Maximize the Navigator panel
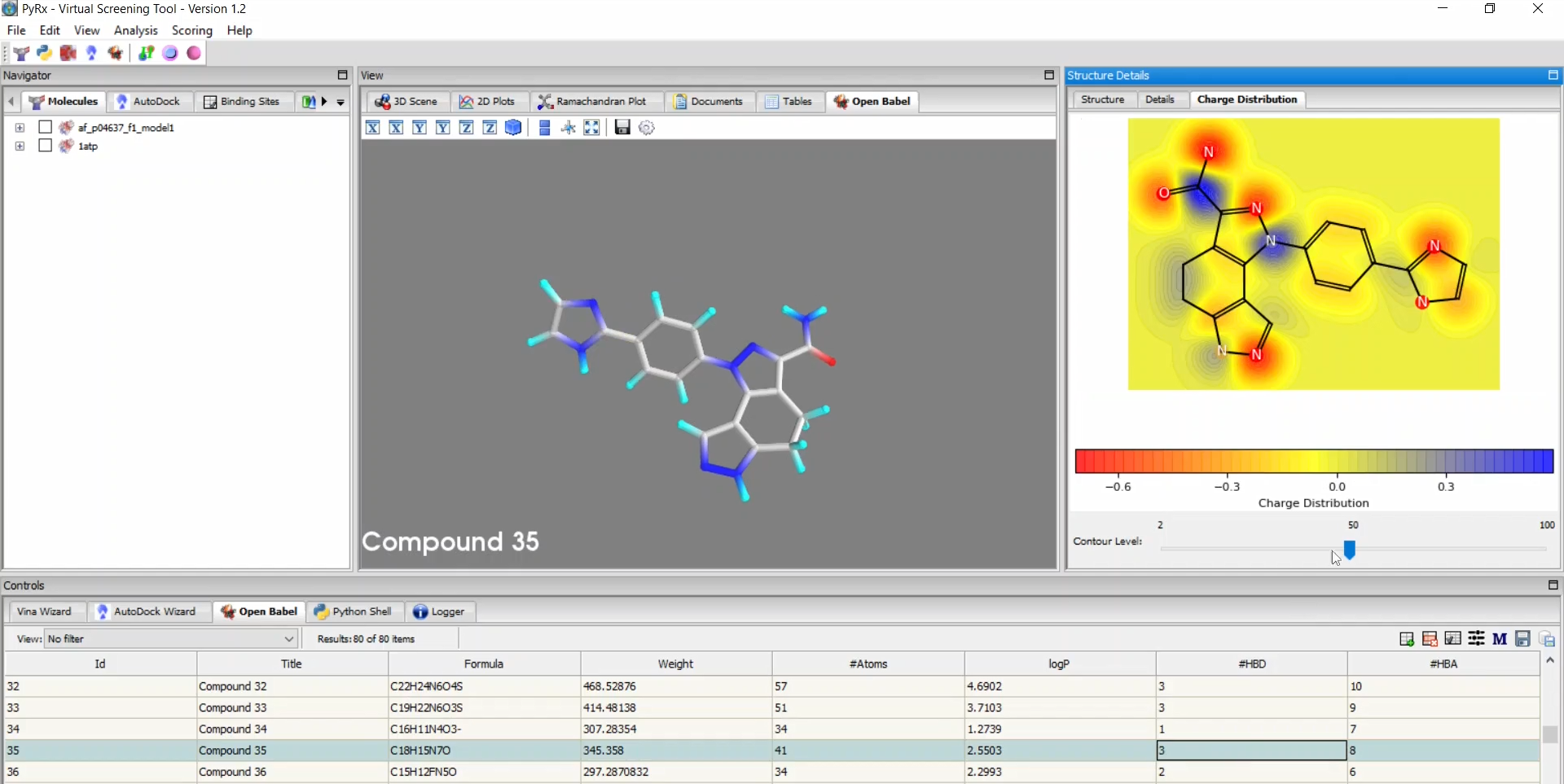Image resolution: width=1564 pixels, height=784 pixels. [342, 75]
